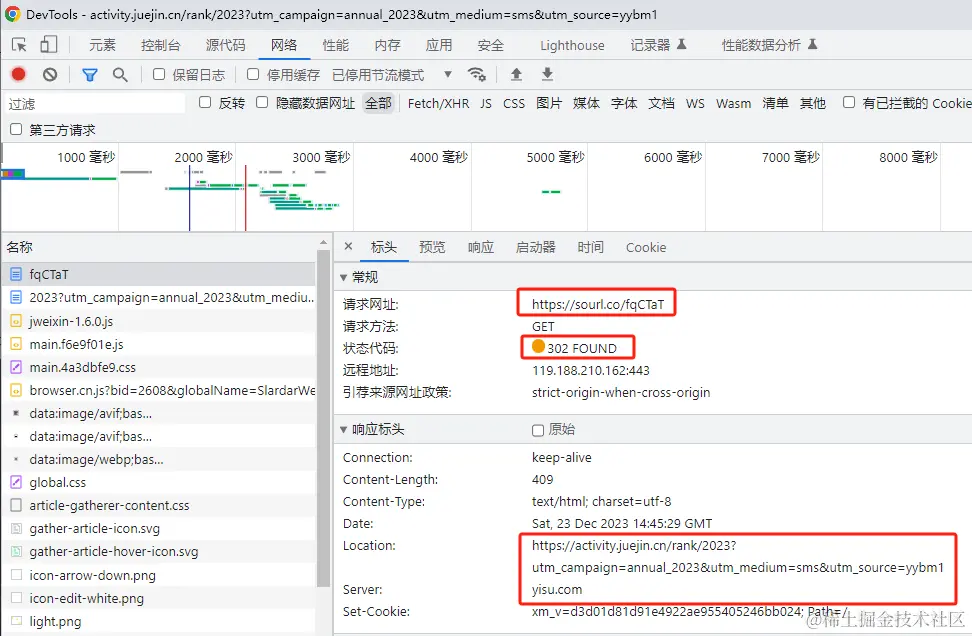Import HAR file with the upload arrow icon
The image size is (972, 636).
coord(516,74)
